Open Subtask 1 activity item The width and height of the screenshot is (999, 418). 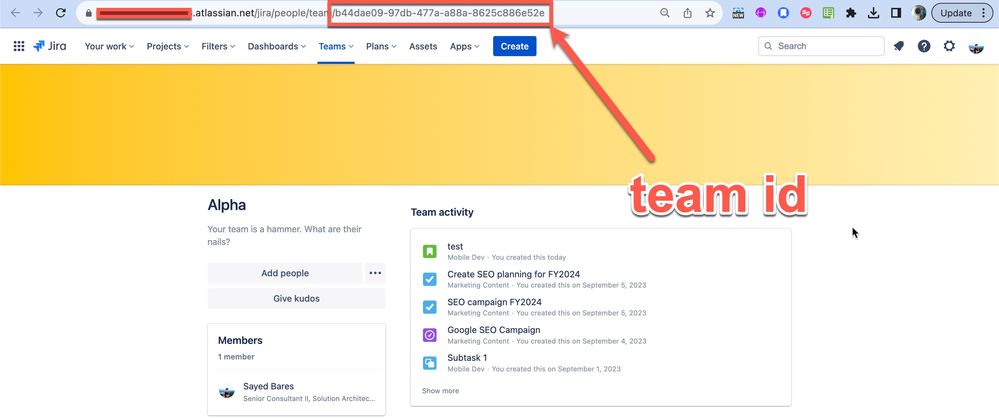tap(467, 358)
